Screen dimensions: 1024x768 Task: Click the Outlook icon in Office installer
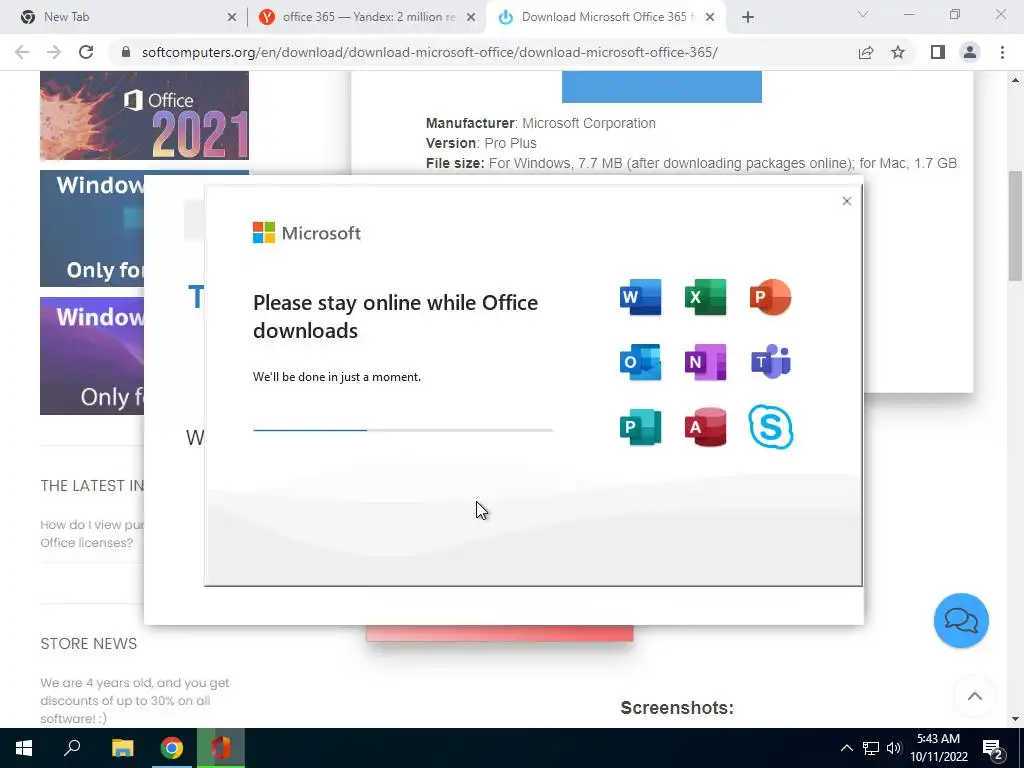click(x=640, y=362)
